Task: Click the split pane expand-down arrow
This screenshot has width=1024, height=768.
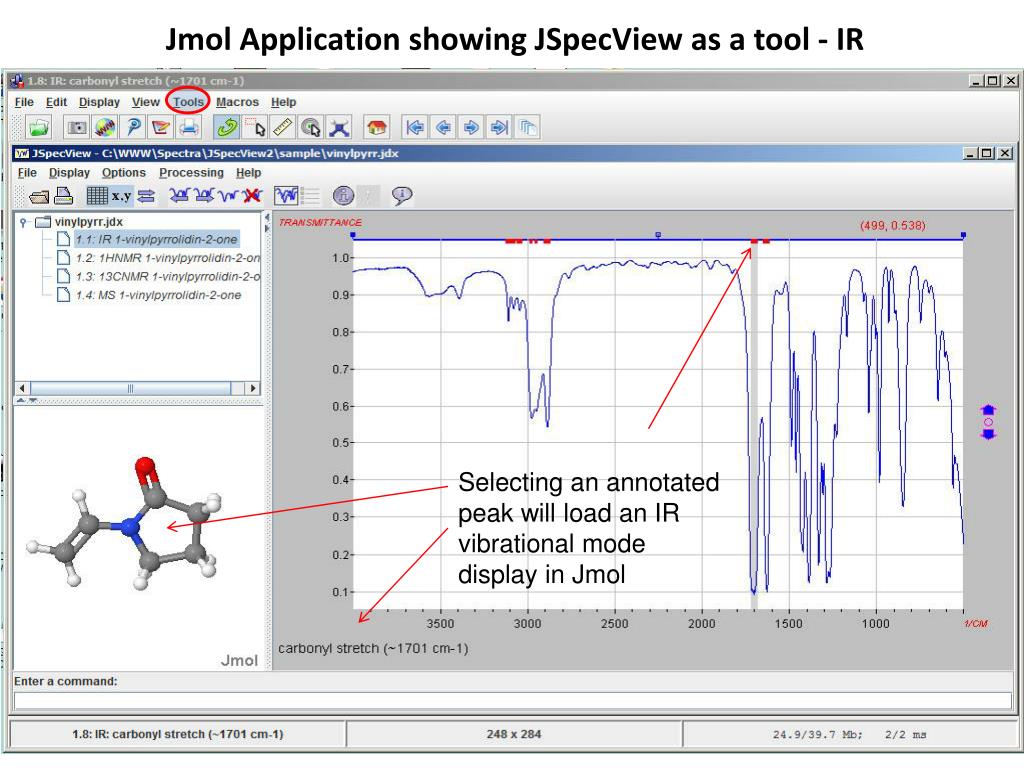Action: [x=32, y=400]
